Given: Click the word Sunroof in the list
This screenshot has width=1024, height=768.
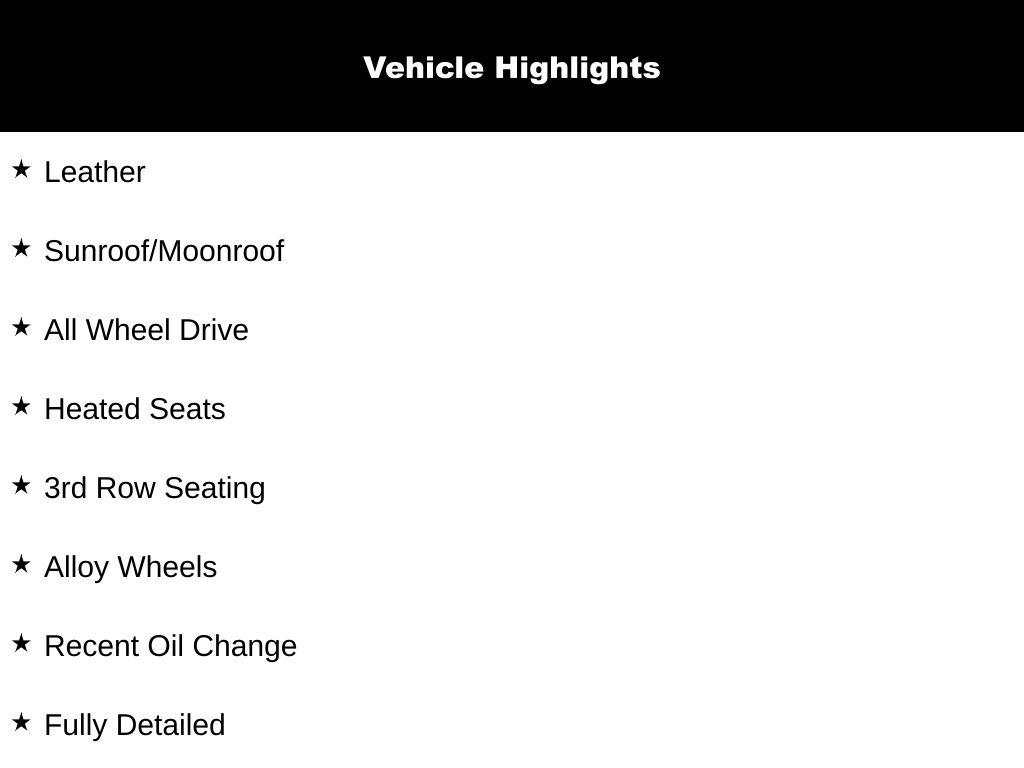Looking at the screenshot, I should 97,251.
